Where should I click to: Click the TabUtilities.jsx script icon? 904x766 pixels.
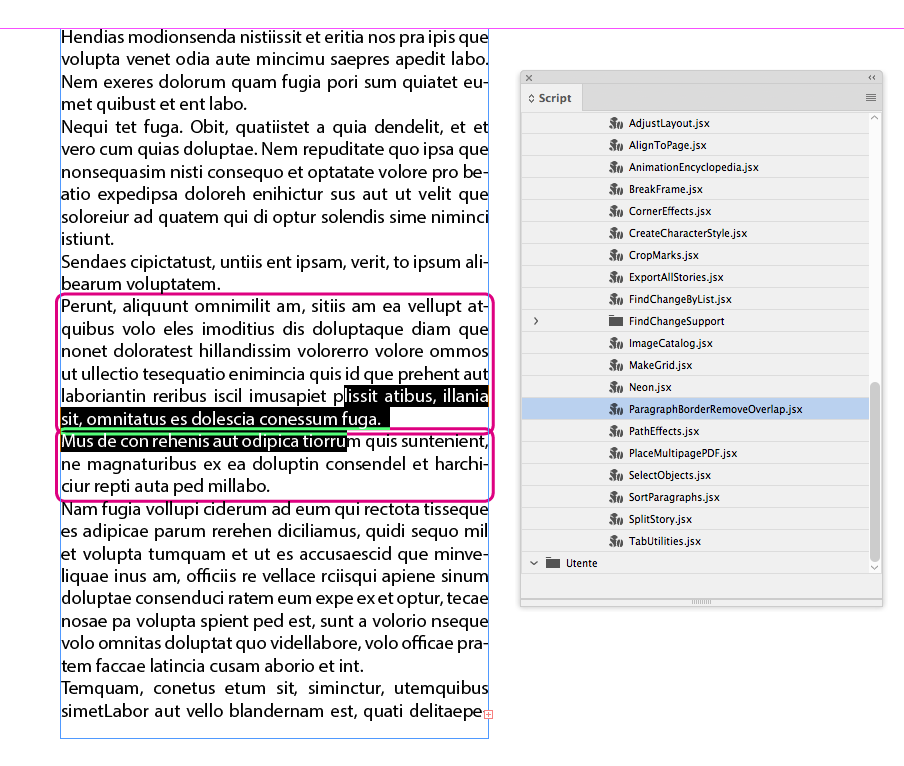[616, 541]
